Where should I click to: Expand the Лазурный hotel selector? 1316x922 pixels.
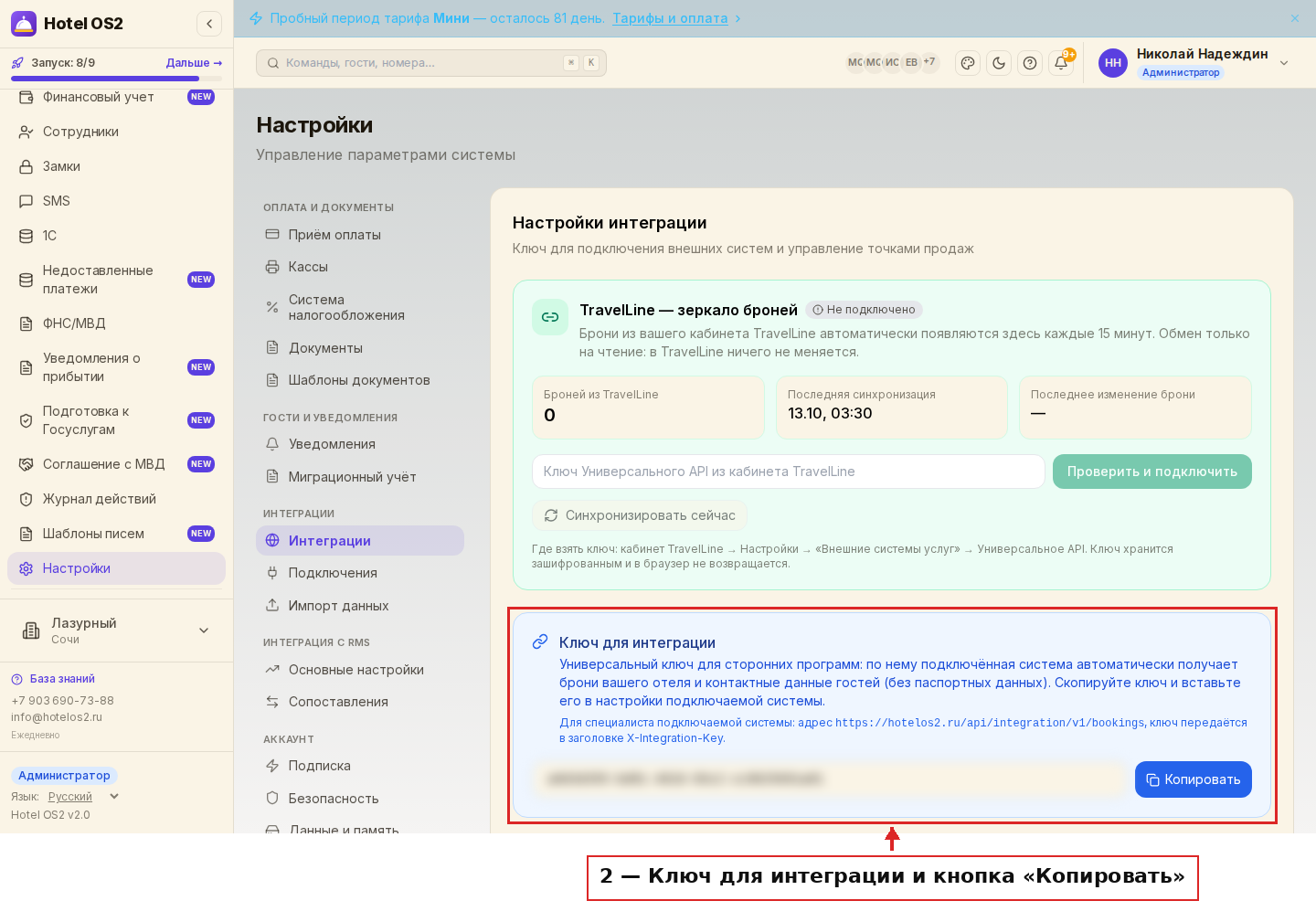pos(116,631)
